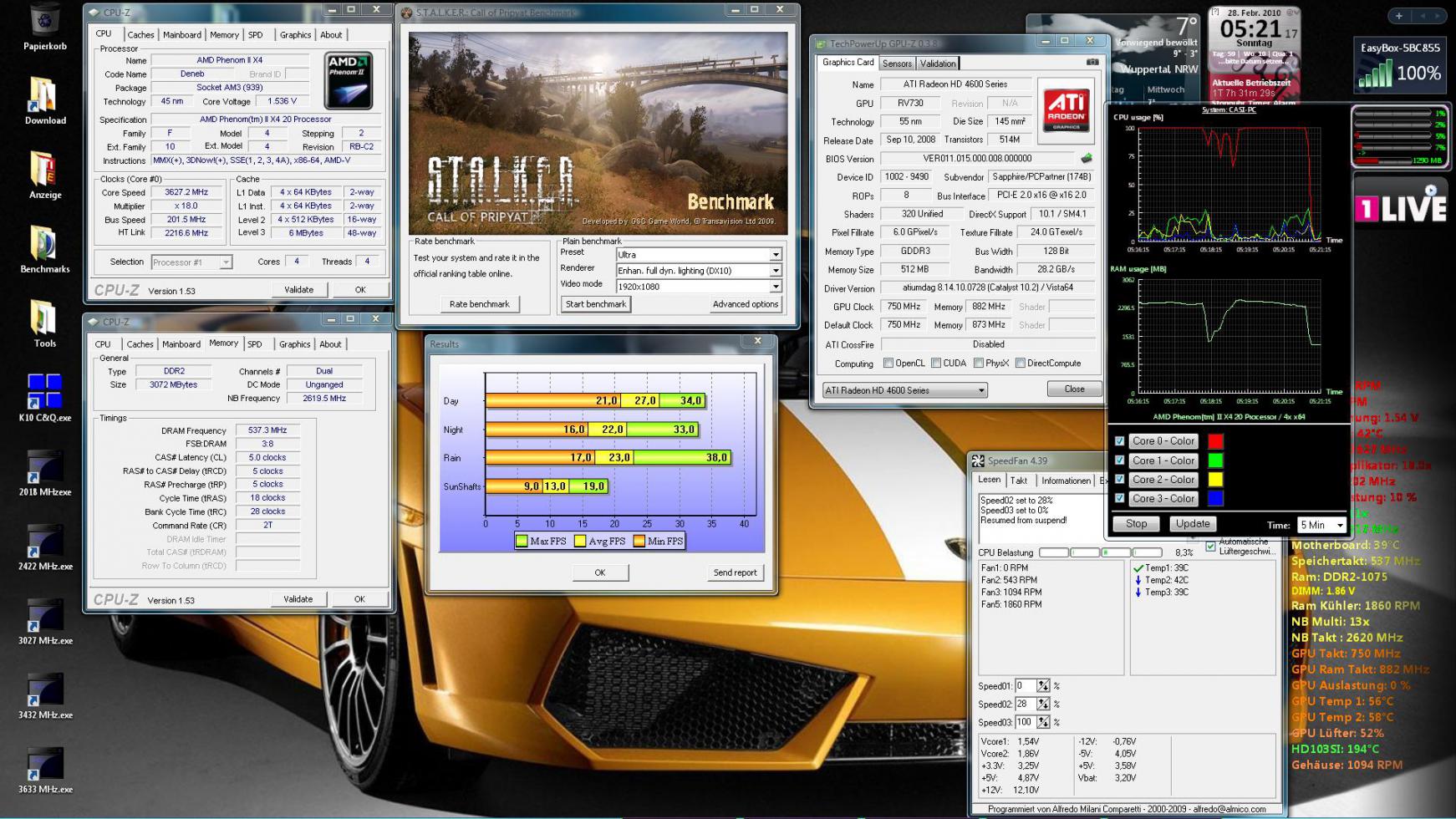
Task: Click Send report in the Results window
Action: 735,572
